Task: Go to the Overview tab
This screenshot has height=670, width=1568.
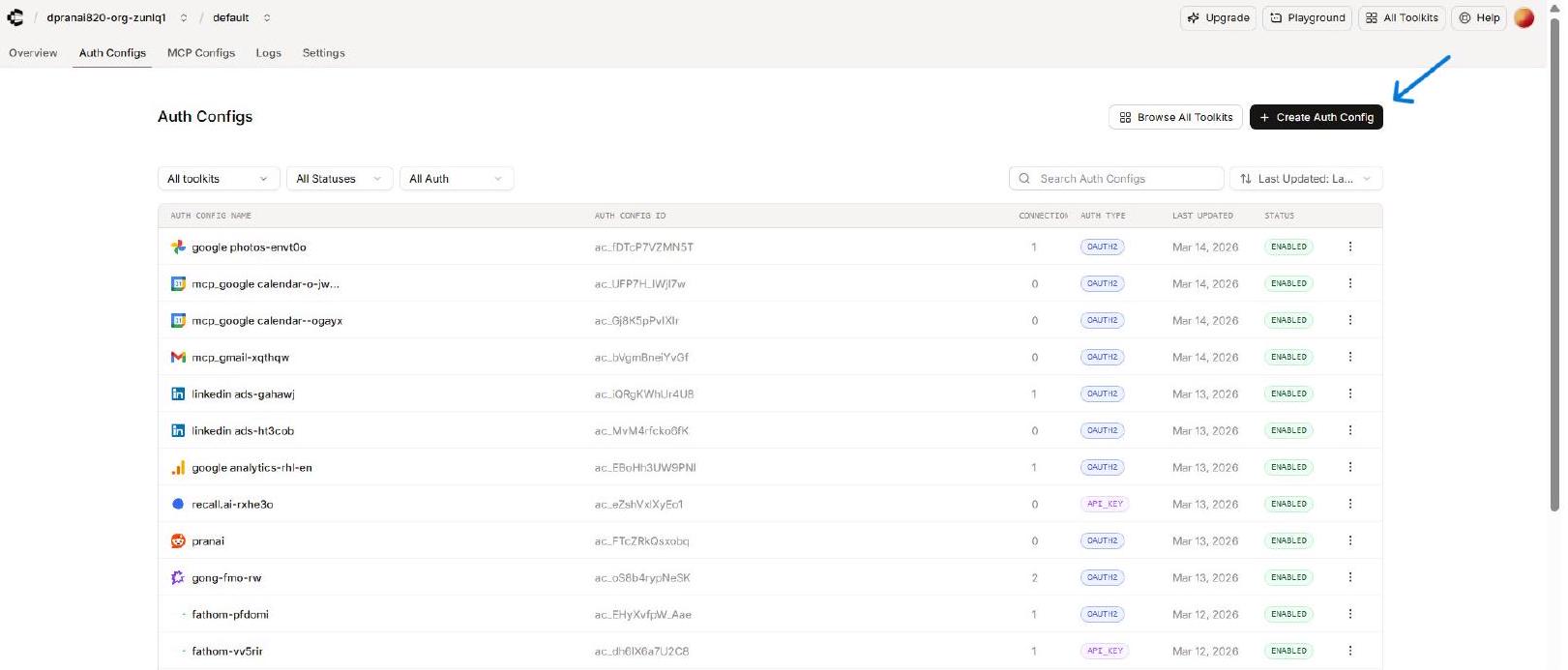Action: tap(33, 53)
